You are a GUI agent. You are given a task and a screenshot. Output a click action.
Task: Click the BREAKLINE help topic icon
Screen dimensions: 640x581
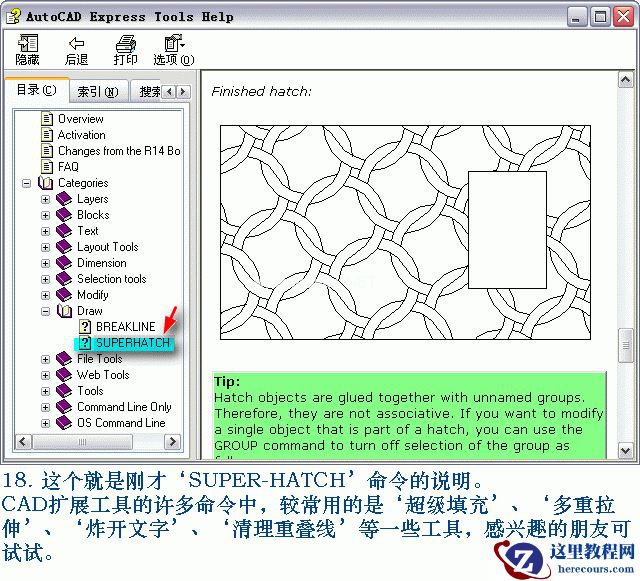coord(84,327)
